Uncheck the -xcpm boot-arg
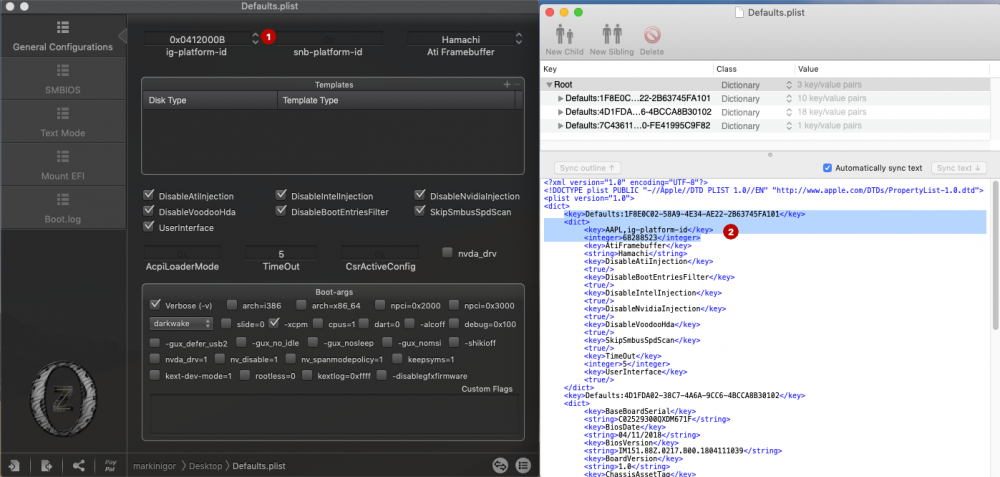 (274, 323)
